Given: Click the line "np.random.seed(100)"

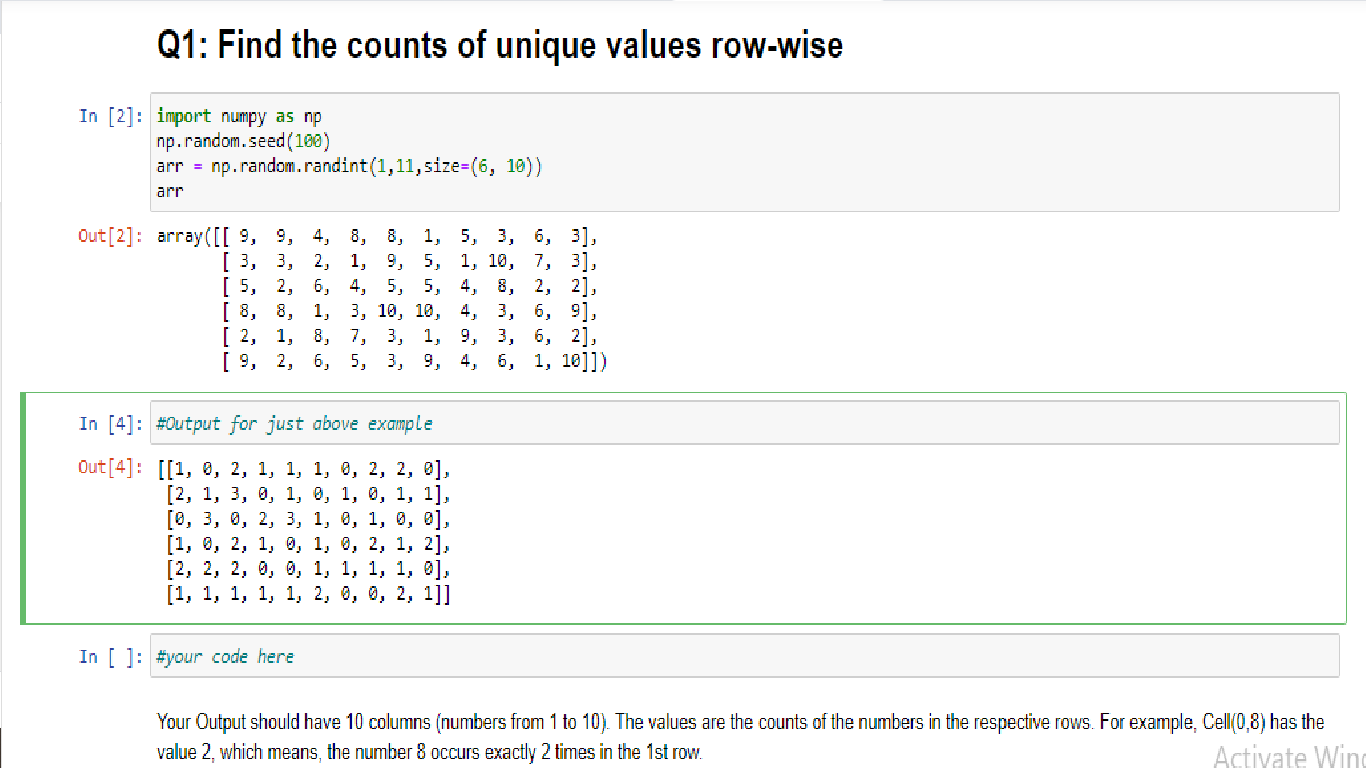Looking at the screenshot, I should [243, 140].
